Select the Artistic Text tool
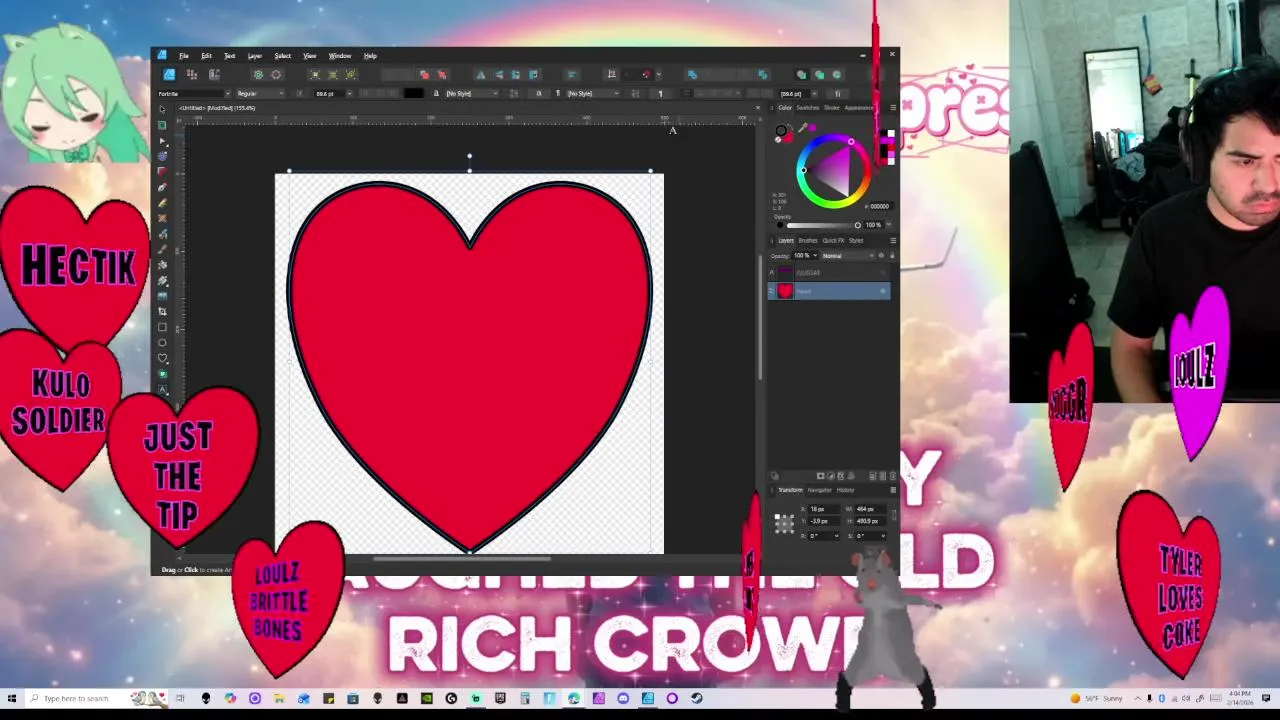Image resolution: width=1280 pixels, height=720 pixels. point(162,389)
